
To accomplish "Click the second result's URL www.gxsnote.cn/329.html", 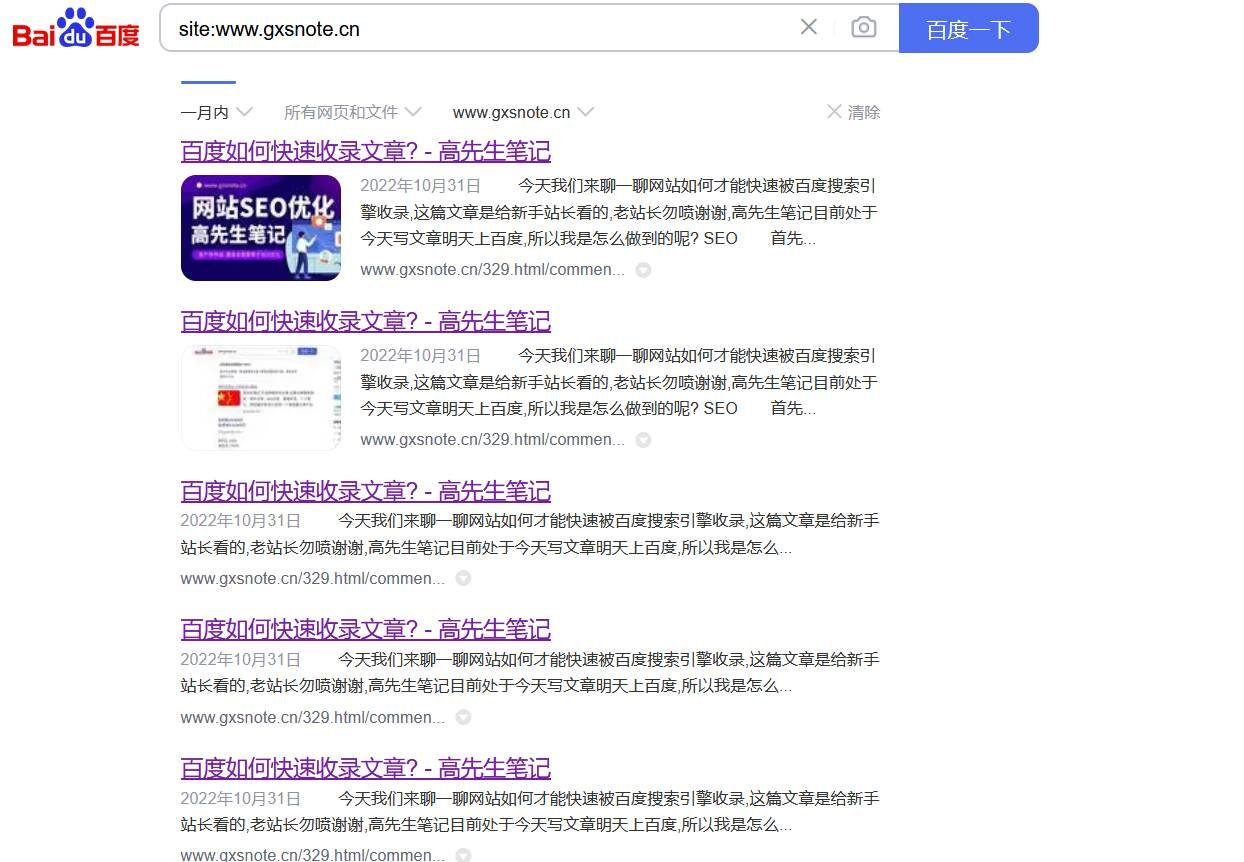I will [x=492, y=440].
